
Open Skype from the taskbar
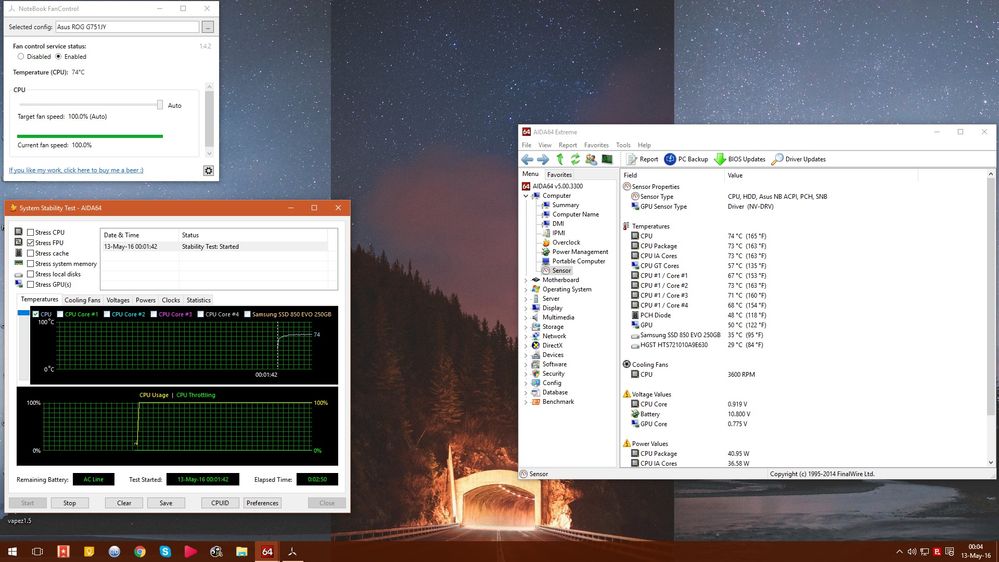[165, 551]
